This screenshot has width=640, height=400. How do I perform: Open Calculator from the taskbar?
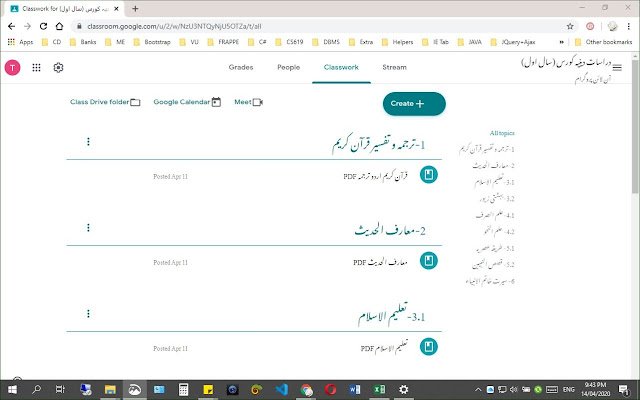click(x=183, y=390)
